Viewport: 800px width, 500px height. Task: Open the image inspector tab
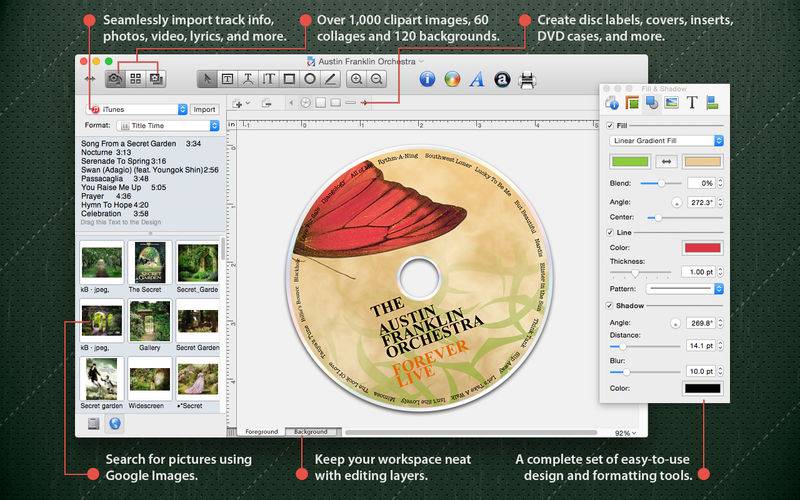(x=671, y=103)
